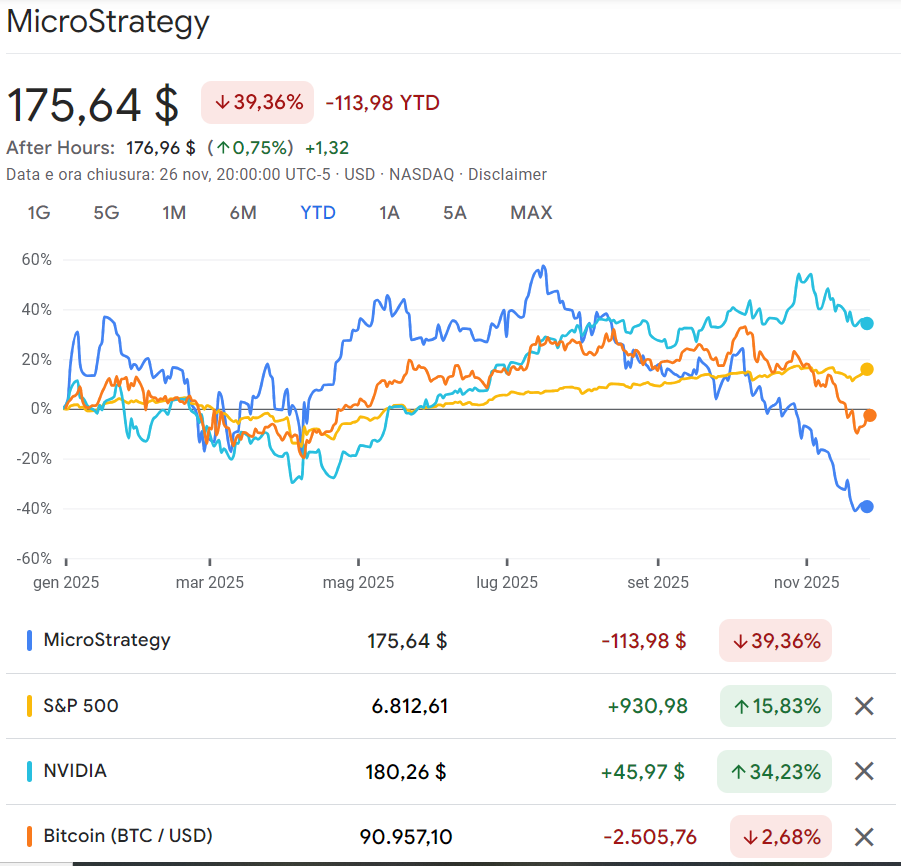The image size is (901, 866).
Task: Click the blue endpoint dot on MicroStrategy line
Action: 866,507
